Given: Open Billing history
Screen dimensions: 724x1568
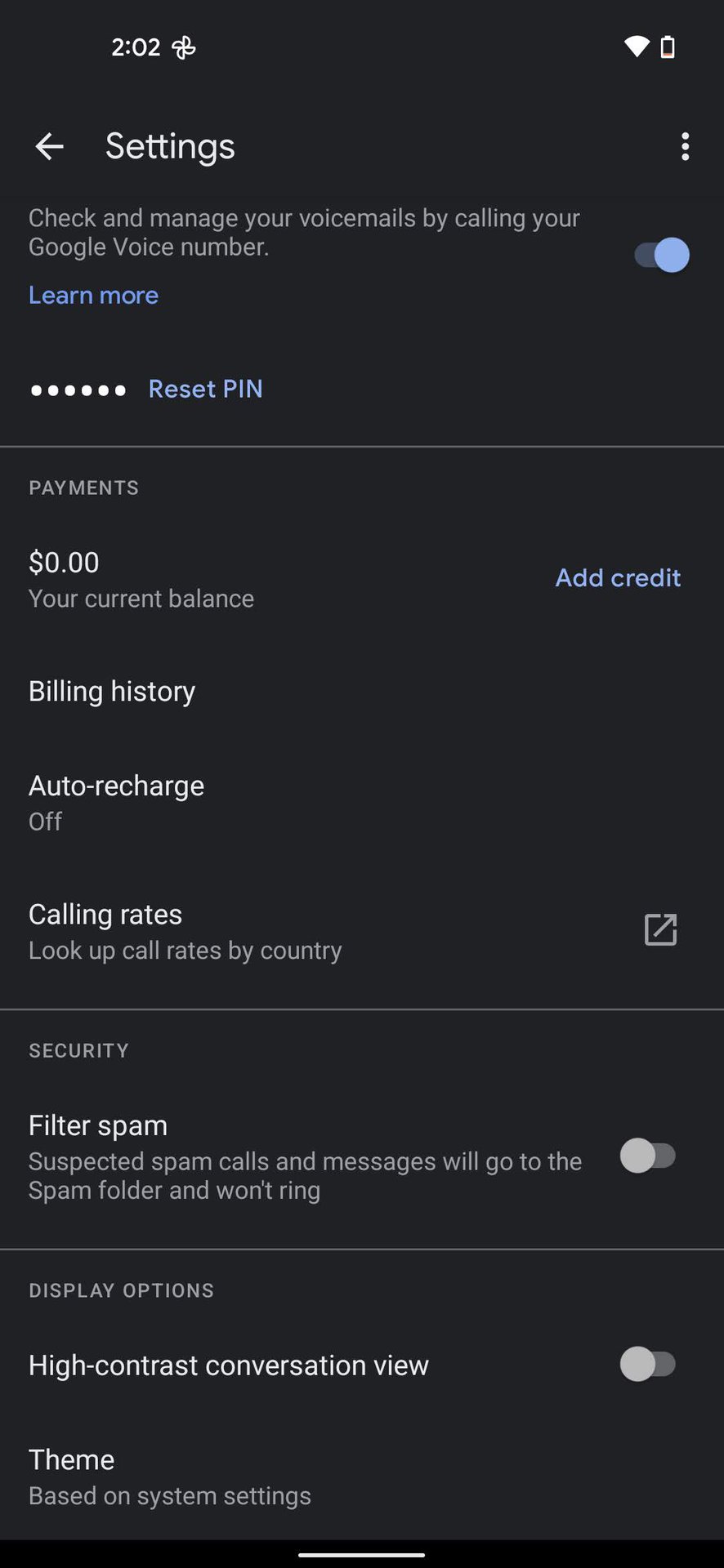Looking at the screenshot, I should click(112, 692).
